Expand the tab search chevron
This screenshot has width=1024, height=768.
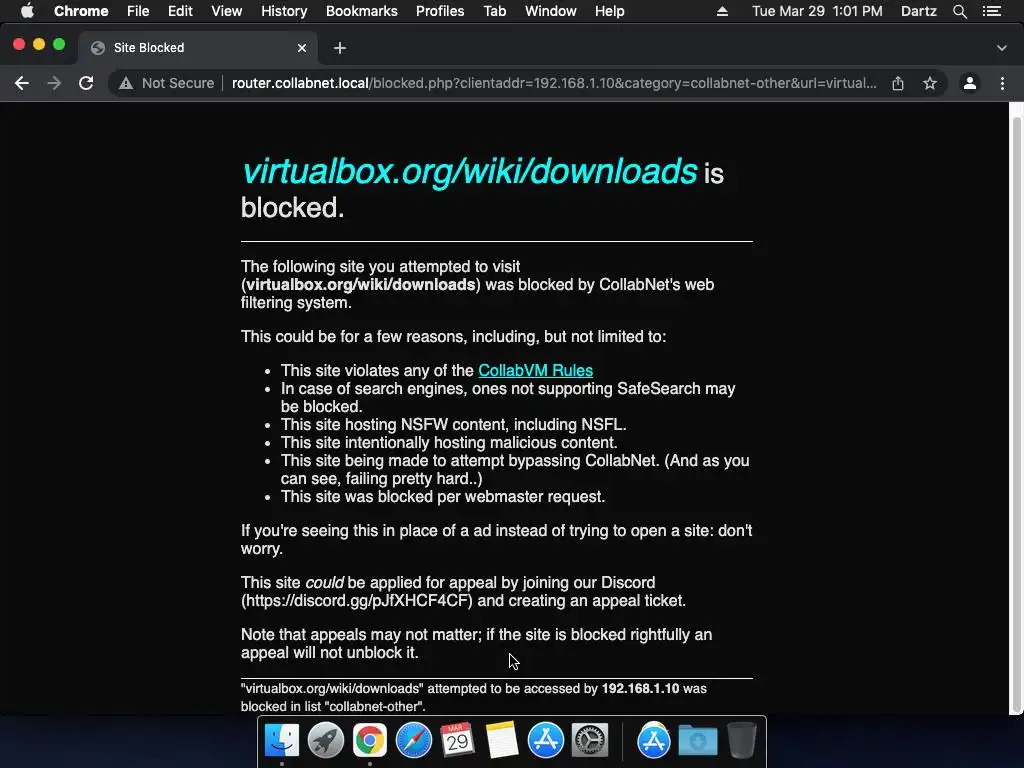[1002, 48]
